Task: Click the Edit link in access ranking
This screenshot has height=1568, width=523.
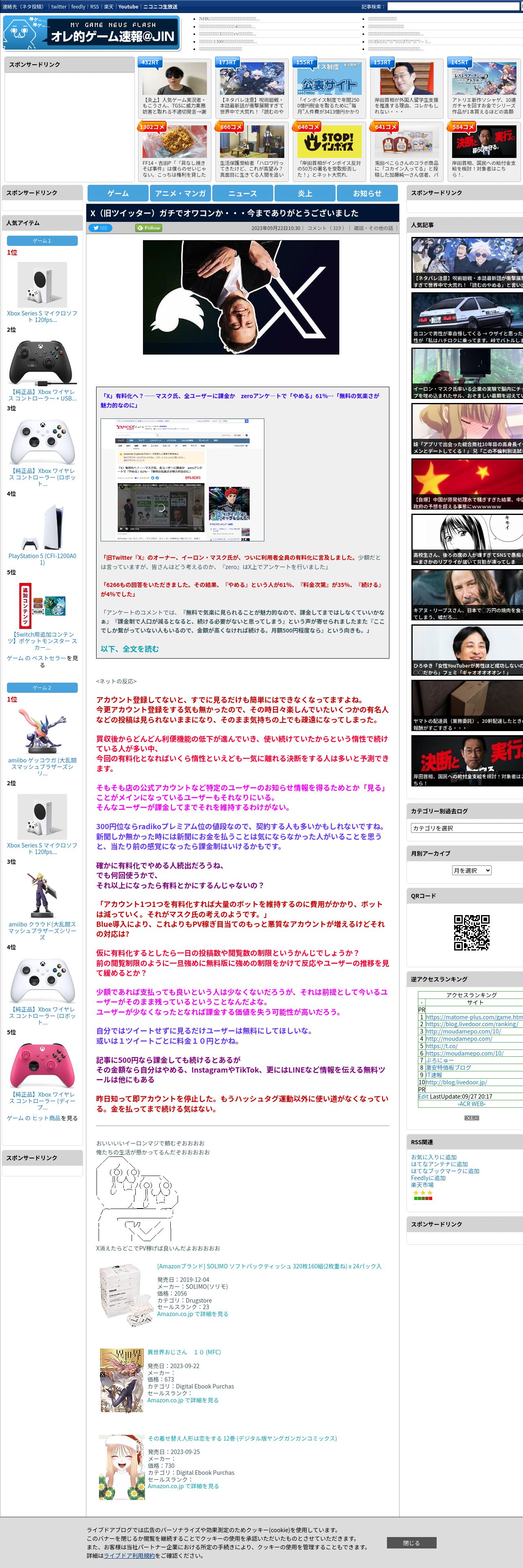Action: pos(423,1096)
